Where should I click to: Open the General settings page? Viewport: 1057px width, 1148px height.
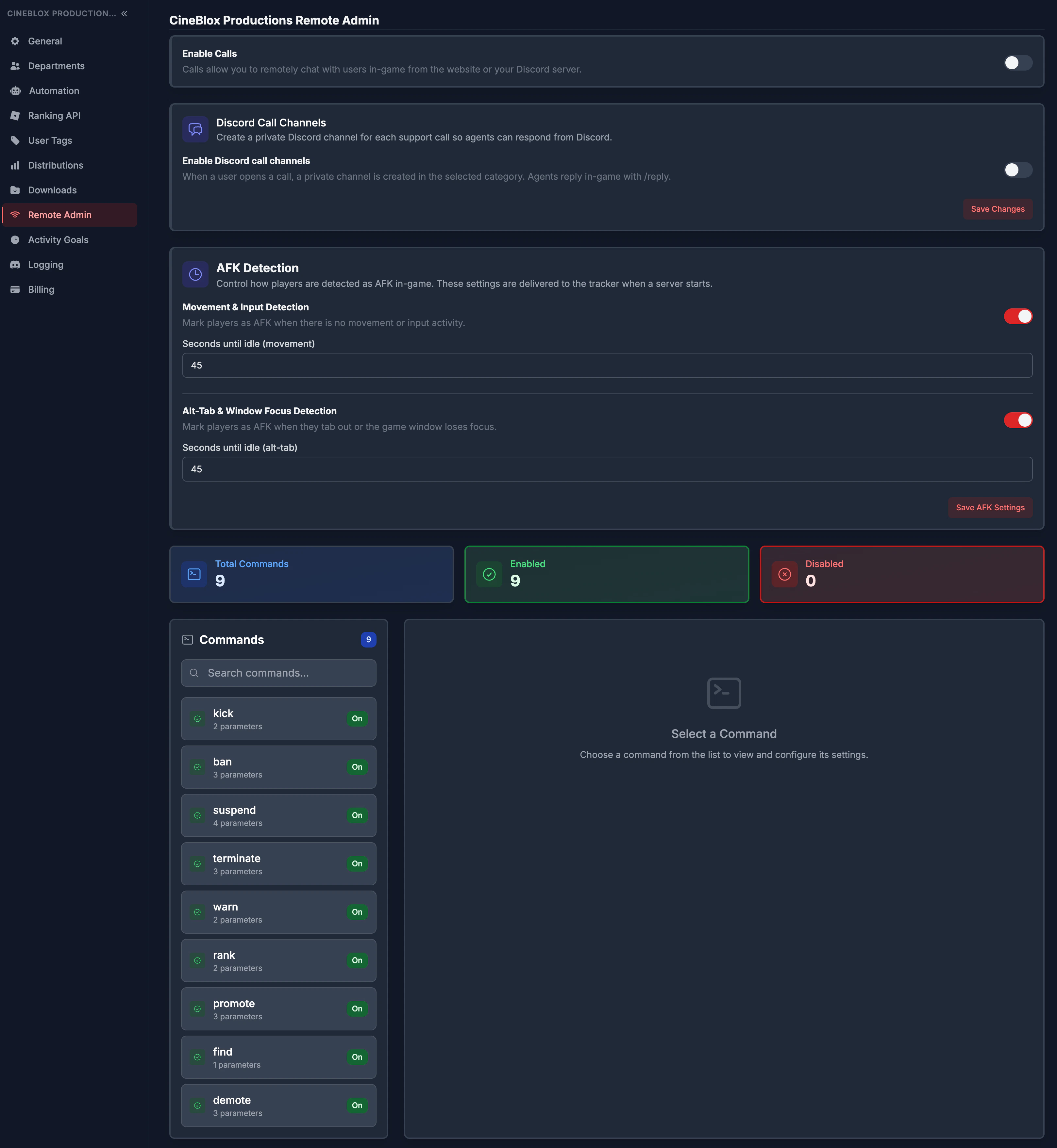(x=70, y=41)
